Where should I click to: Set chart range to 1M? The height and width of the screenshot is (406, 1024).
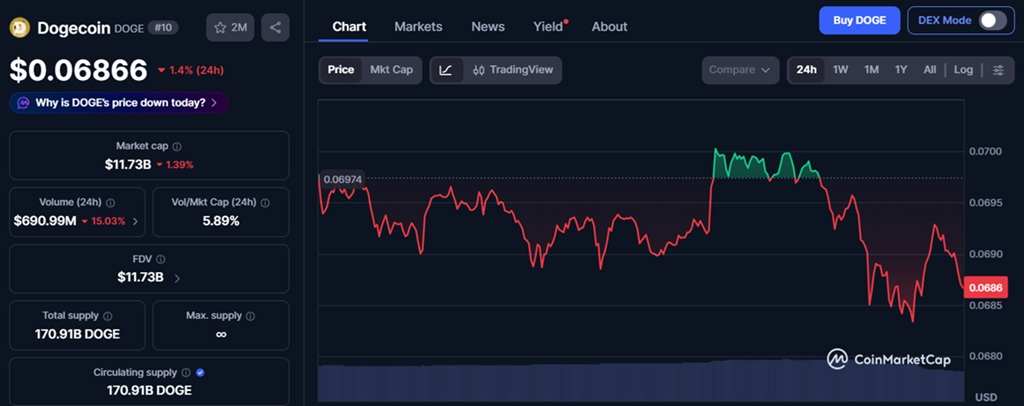(871, 70)
